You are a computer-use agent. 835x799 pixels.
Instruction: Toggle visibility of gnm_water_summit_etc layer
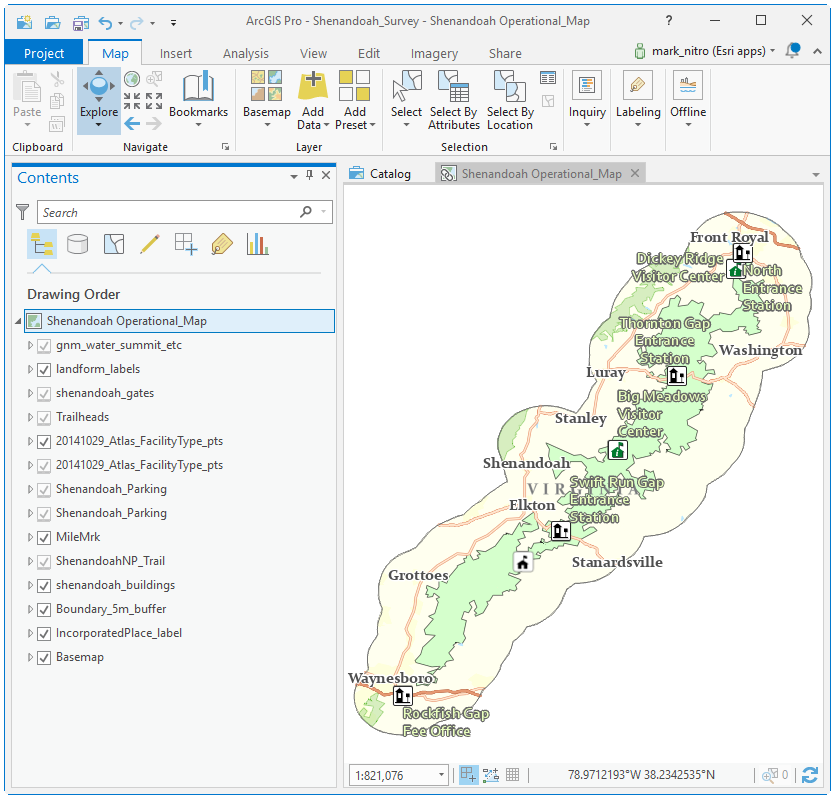44,346
